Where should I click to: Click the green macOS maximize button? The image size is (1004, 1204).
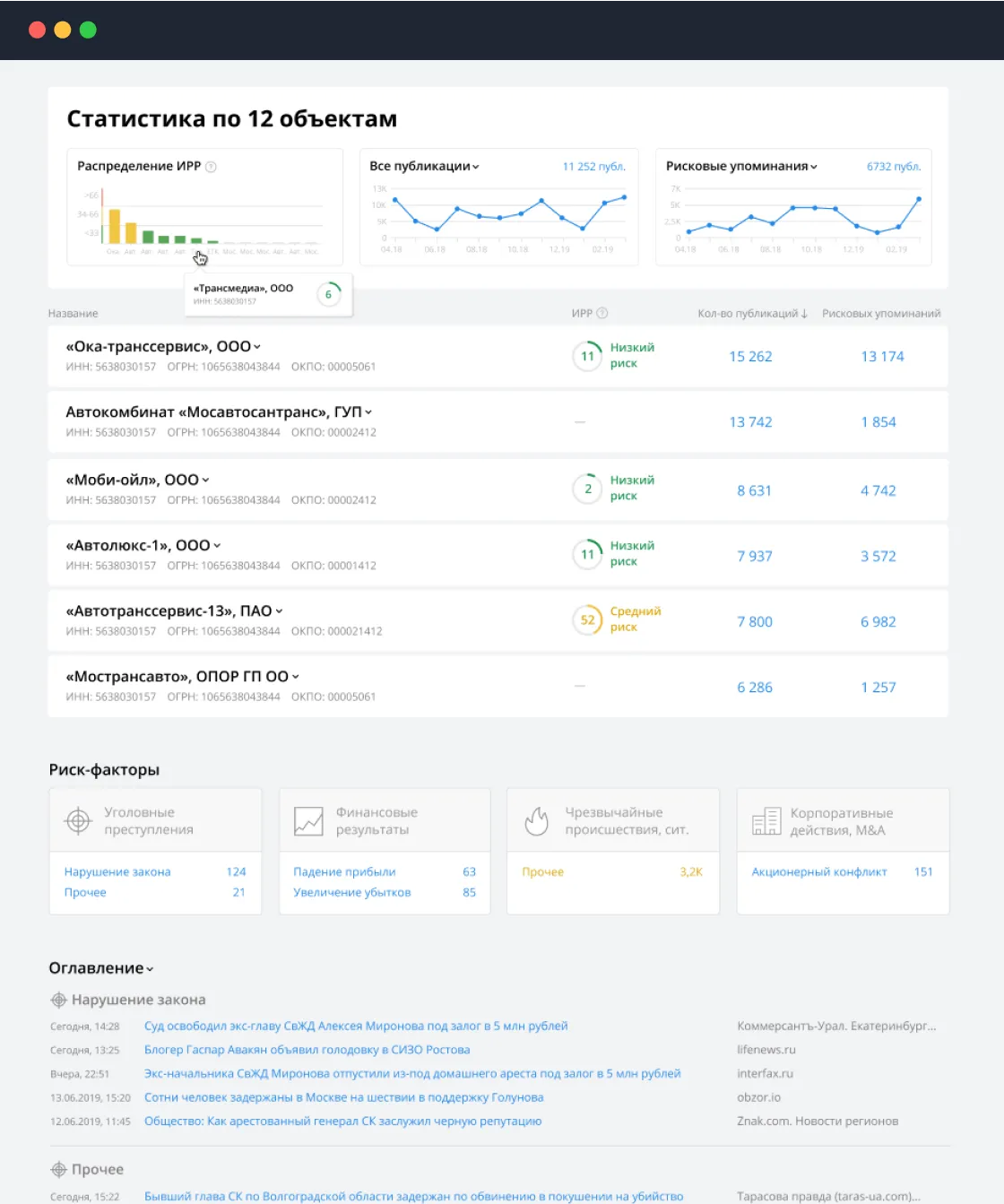(88, 30)
